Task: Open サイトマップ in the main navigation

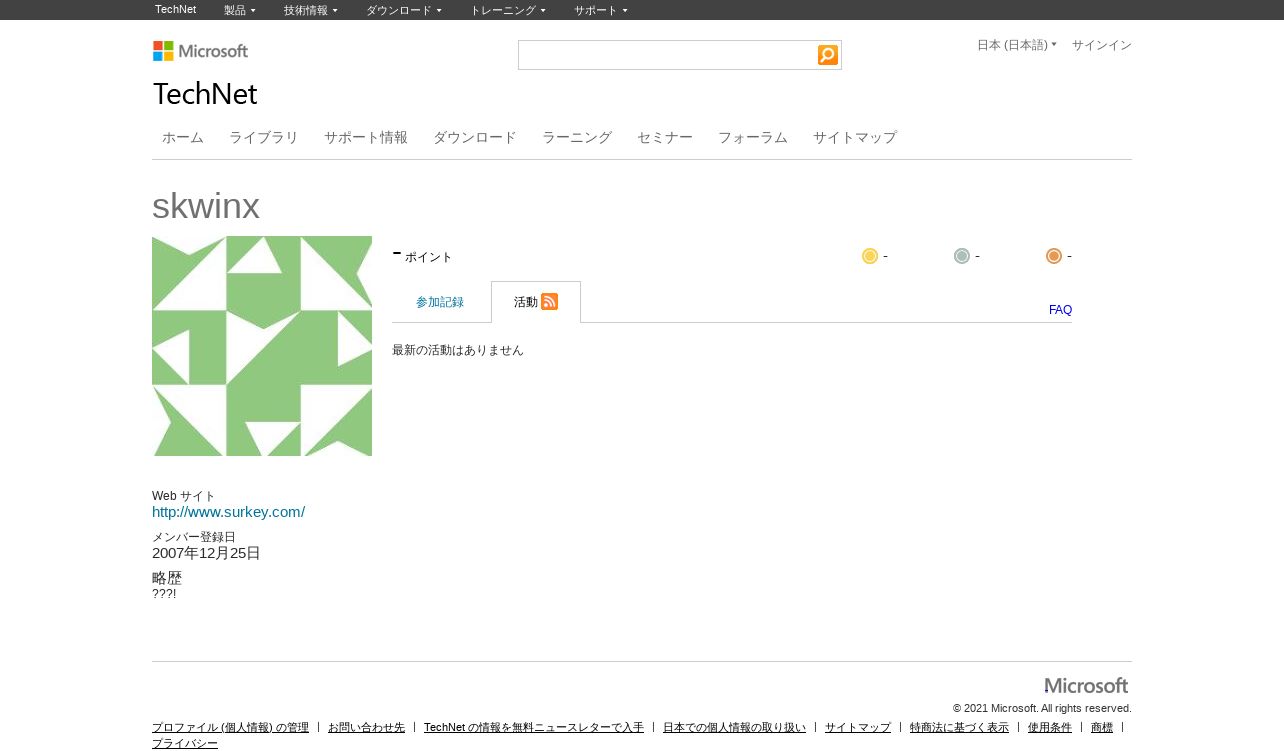Action: [855, 138]
